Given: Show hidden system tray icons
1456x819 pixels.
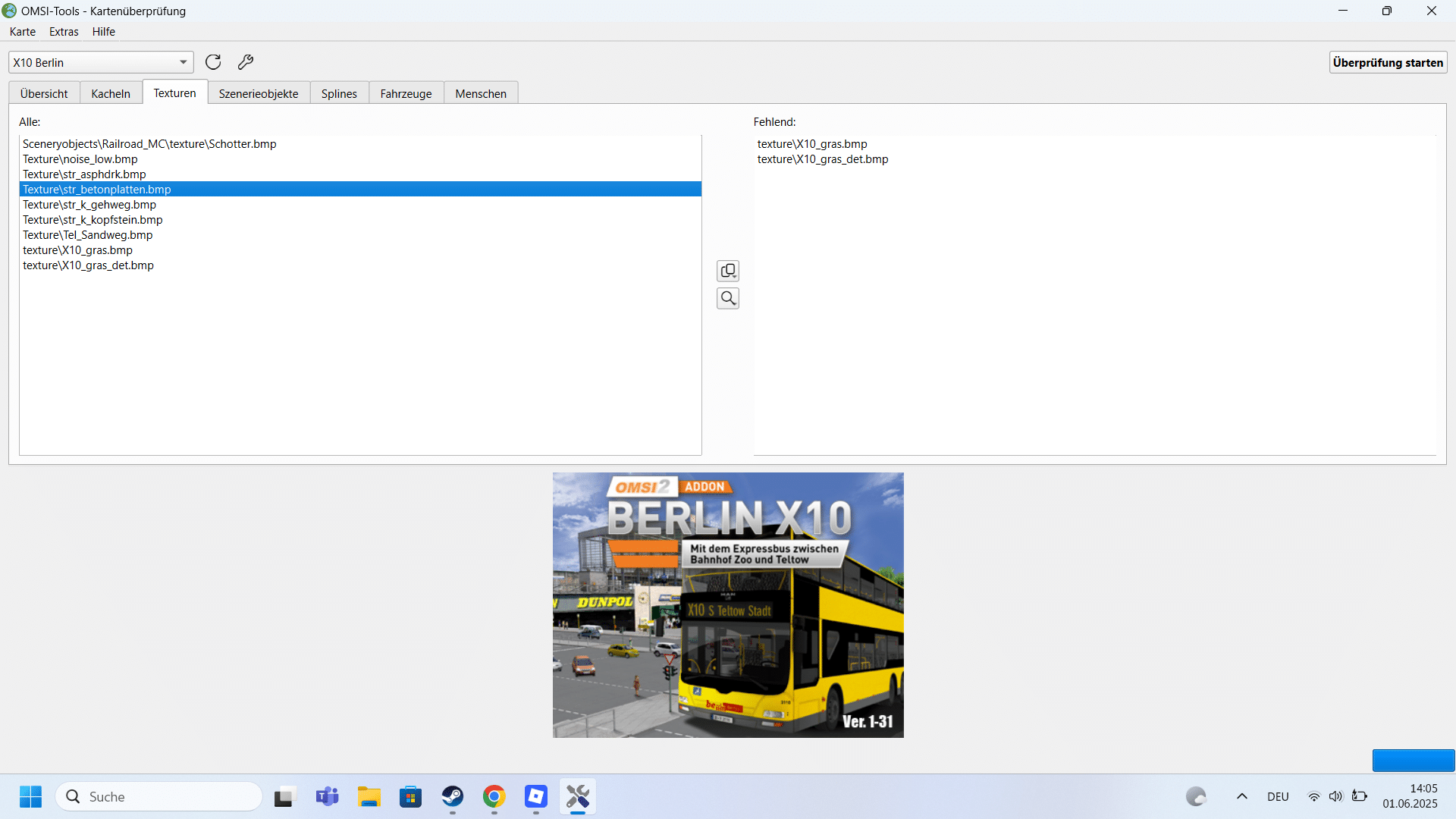Looking at the screenshot, I should coord(1241,796).
